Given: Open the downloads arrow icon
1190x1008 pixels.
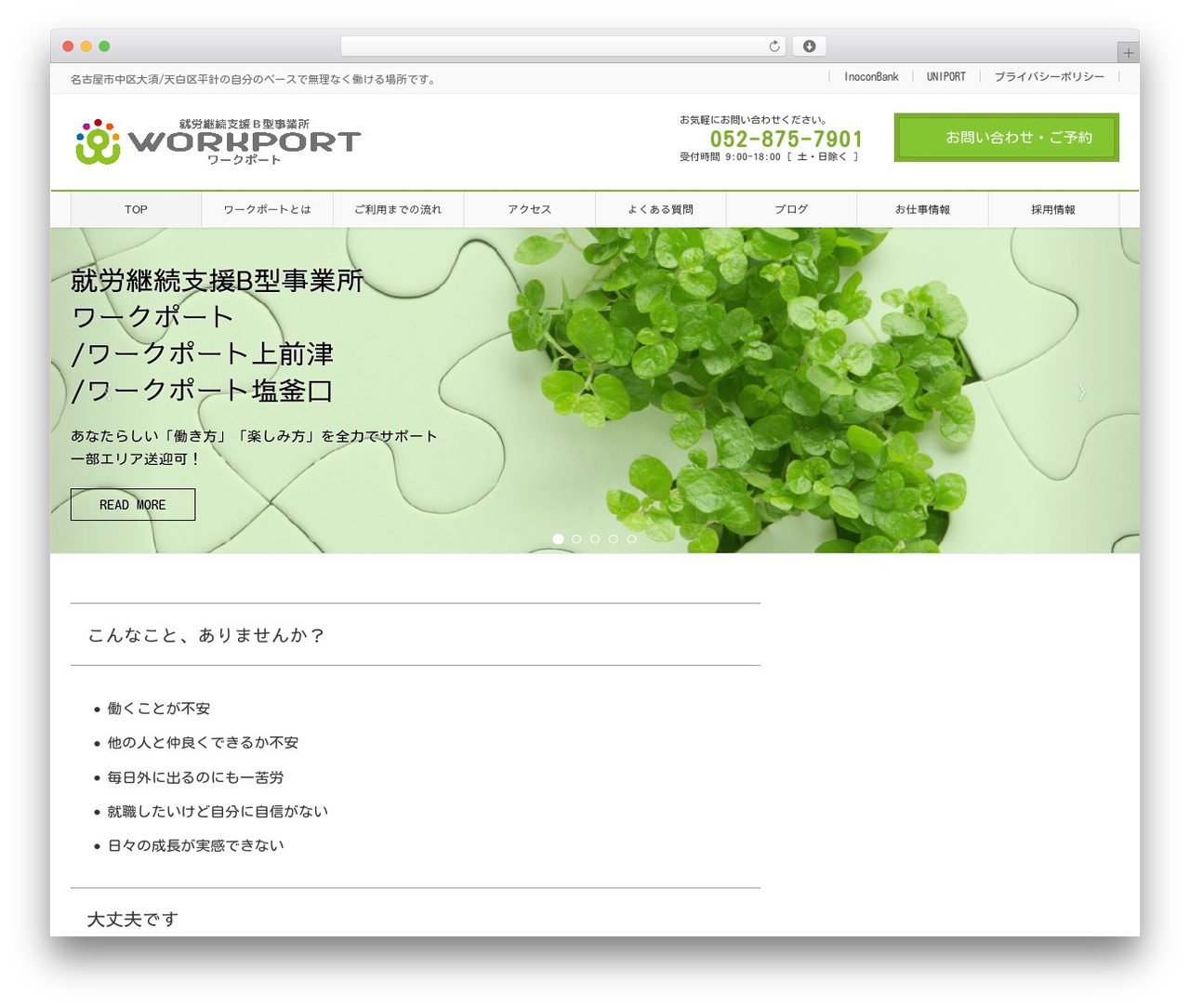Looking at the screenshot, I should pos(809,46).
